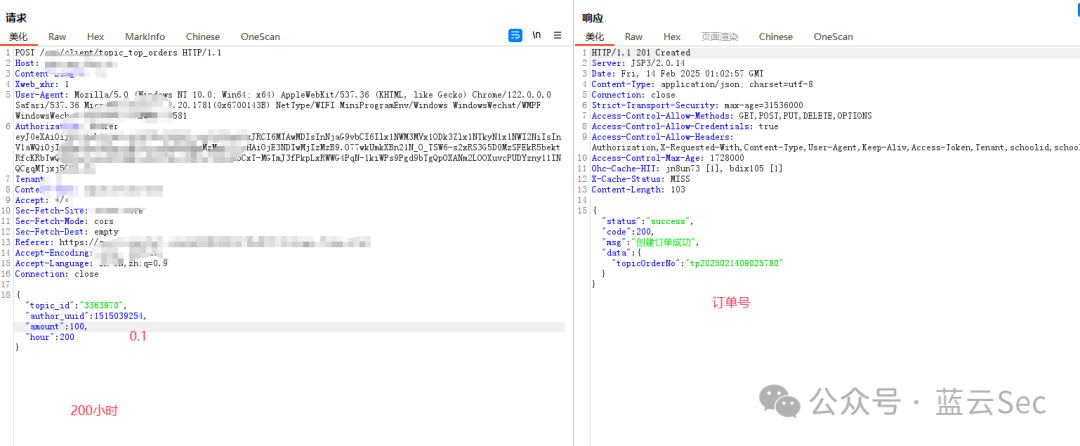Click the "author_uuid":1515039254 JSON field
Image resolution: width=1080 pixels, height=446 pixels.
[85, 316]
